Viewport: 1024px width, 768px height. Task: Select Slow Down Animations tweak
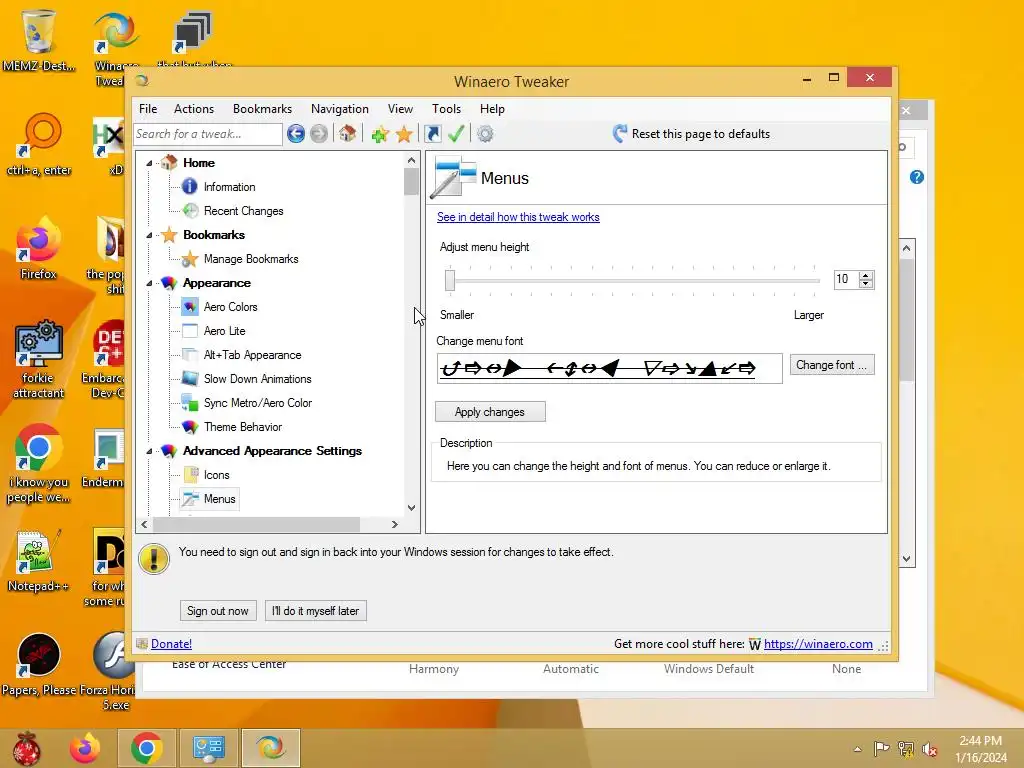click(257, 379)
